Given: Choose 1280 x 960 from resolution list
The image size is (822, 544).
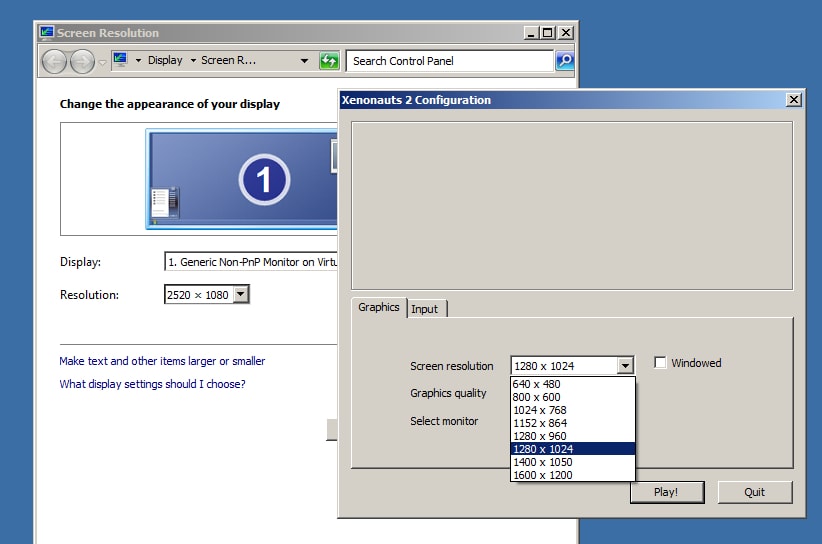Looking at the screenshot, I should point(572,436).
